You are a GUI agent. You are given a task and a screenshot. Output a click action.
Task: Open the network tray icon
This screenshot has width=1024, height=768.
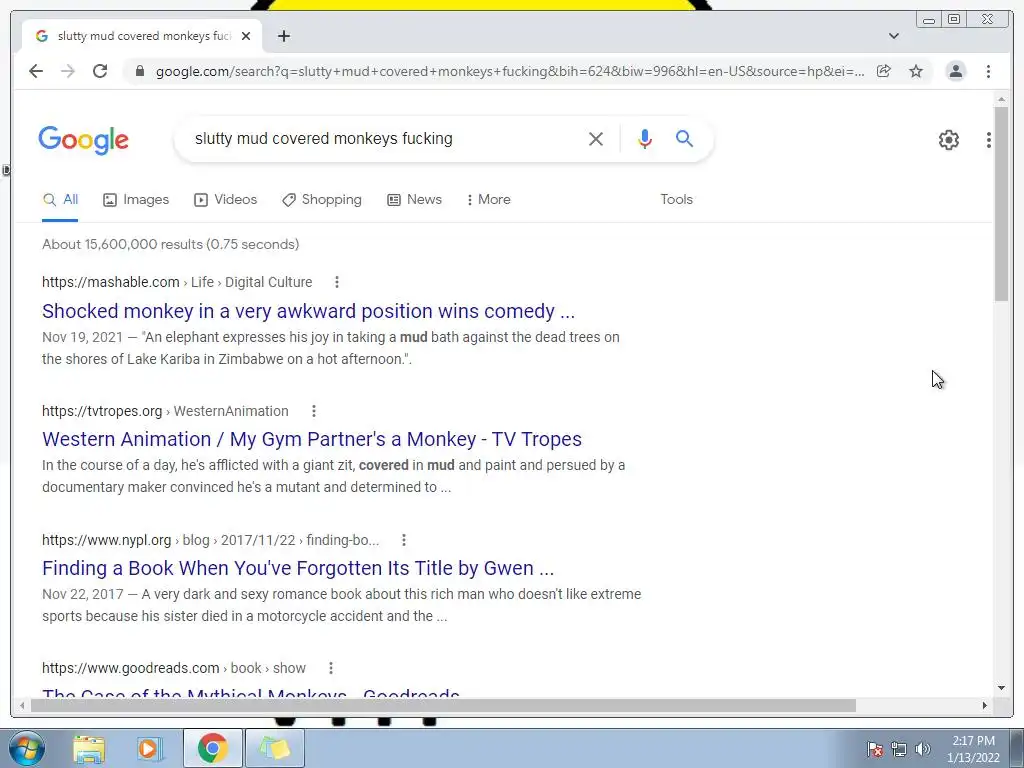[x=899, y=749]
